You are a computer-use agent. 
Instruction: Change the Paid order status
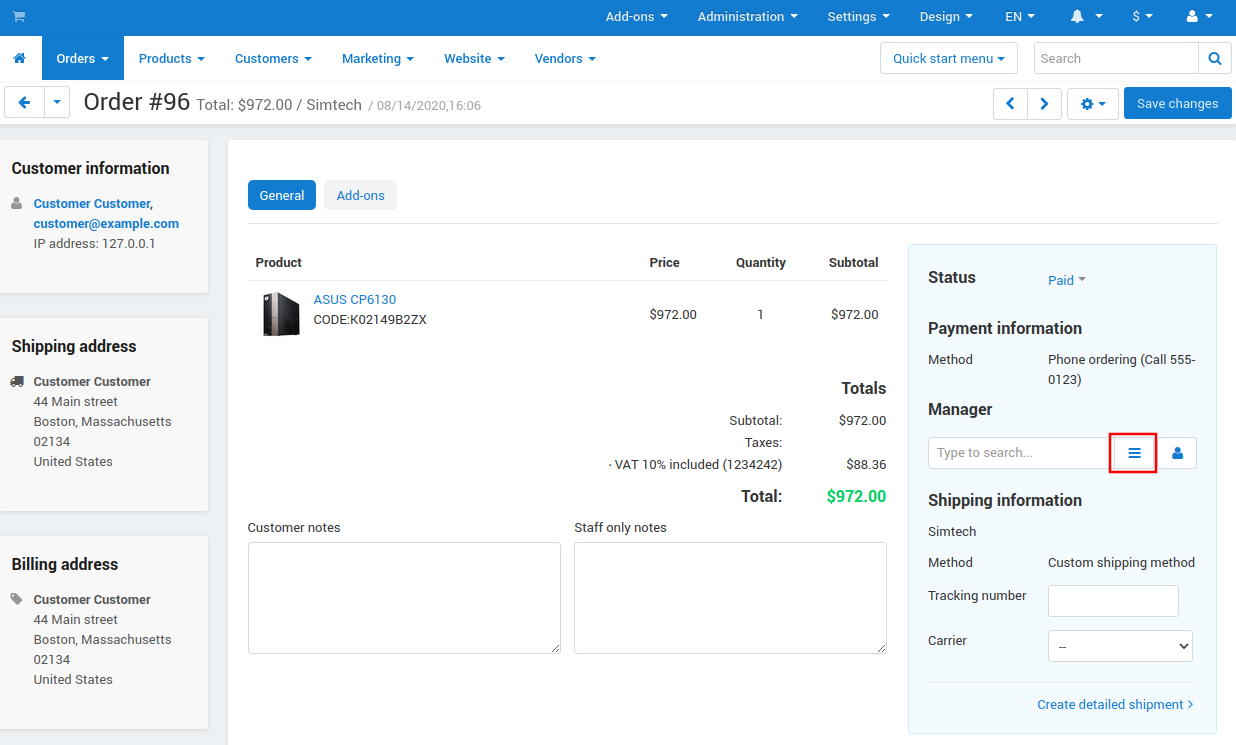coord(1067,281)
